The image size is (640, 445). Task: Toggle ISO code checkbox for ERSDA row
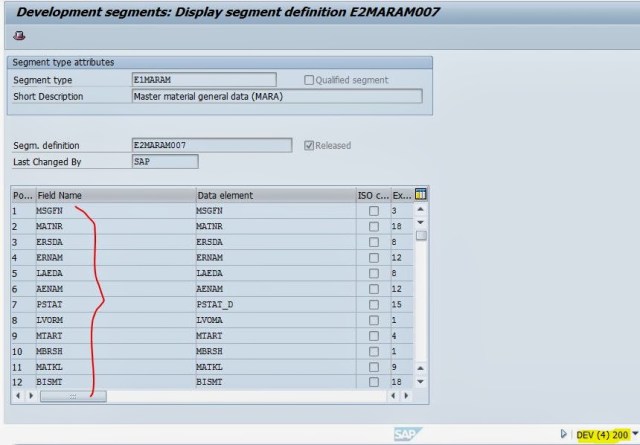click(x=373, y=242)
